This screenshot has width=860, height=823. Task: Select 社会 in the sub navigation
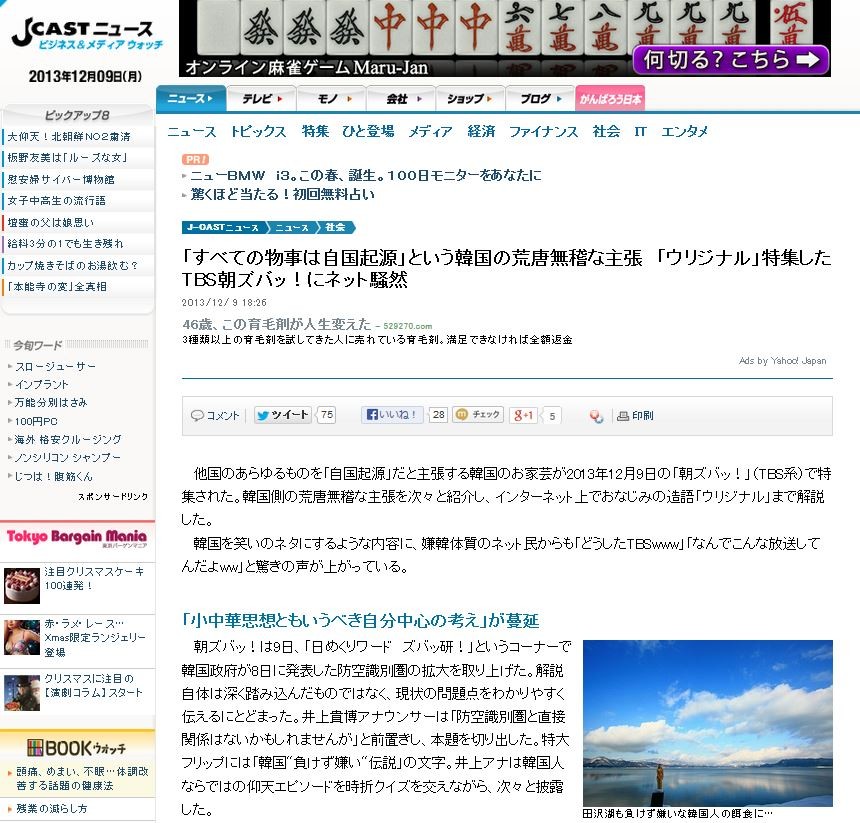[606, 132]
